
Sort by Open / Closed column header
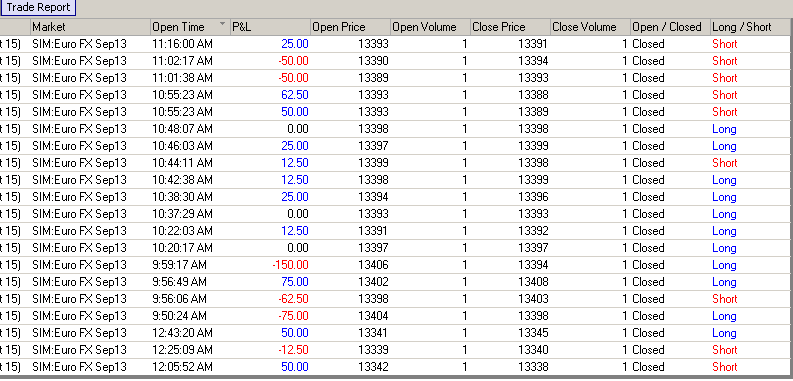671,27
